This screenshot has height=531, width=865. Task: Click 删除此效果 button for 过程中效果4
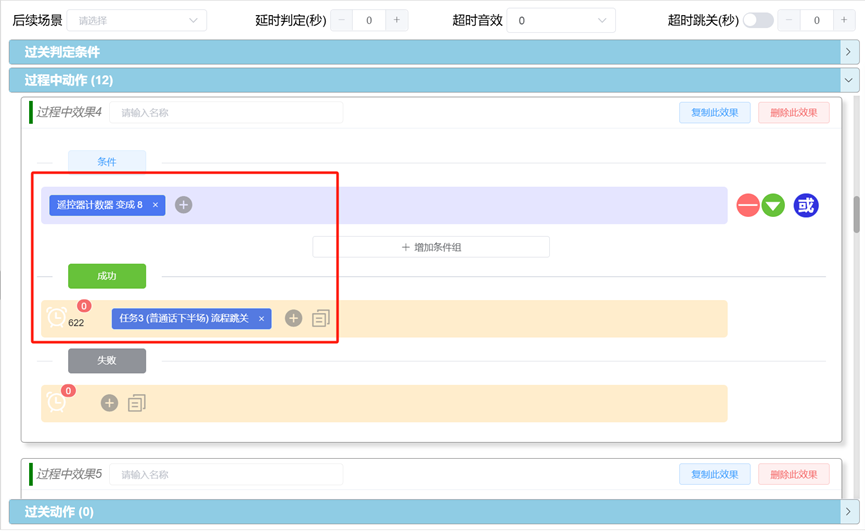click(x=793, y=113)
